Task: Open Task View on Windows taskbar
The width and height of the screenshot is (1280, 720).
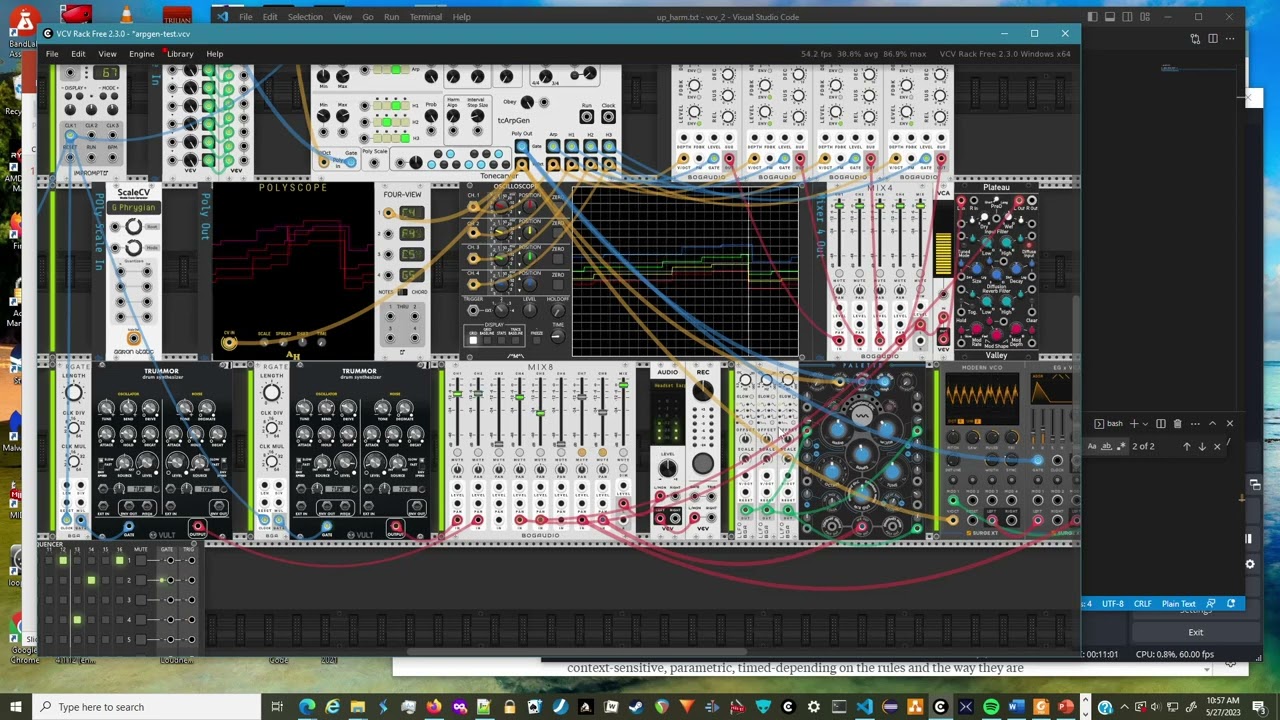Action: (277, 707)
